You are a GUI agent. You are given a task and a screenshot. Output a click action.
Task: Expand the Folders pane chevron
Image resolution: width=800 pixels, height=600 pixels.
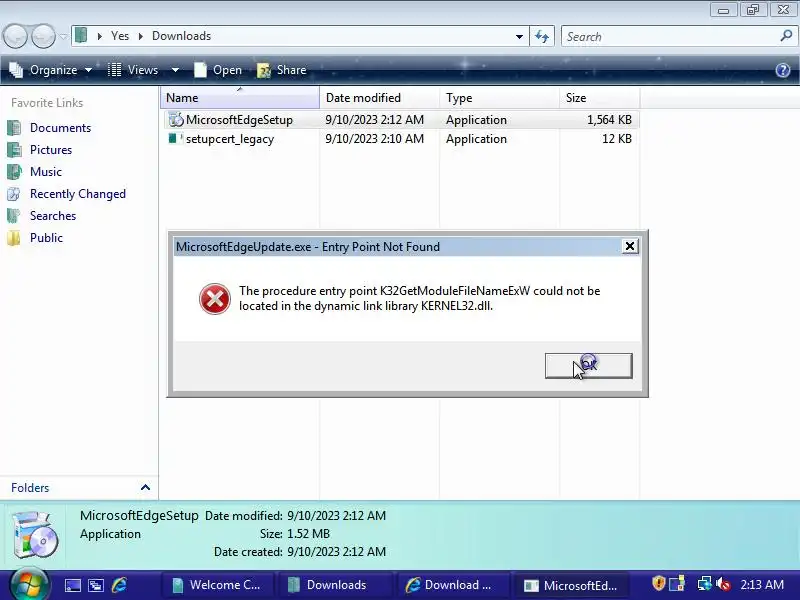coord(145,487)
